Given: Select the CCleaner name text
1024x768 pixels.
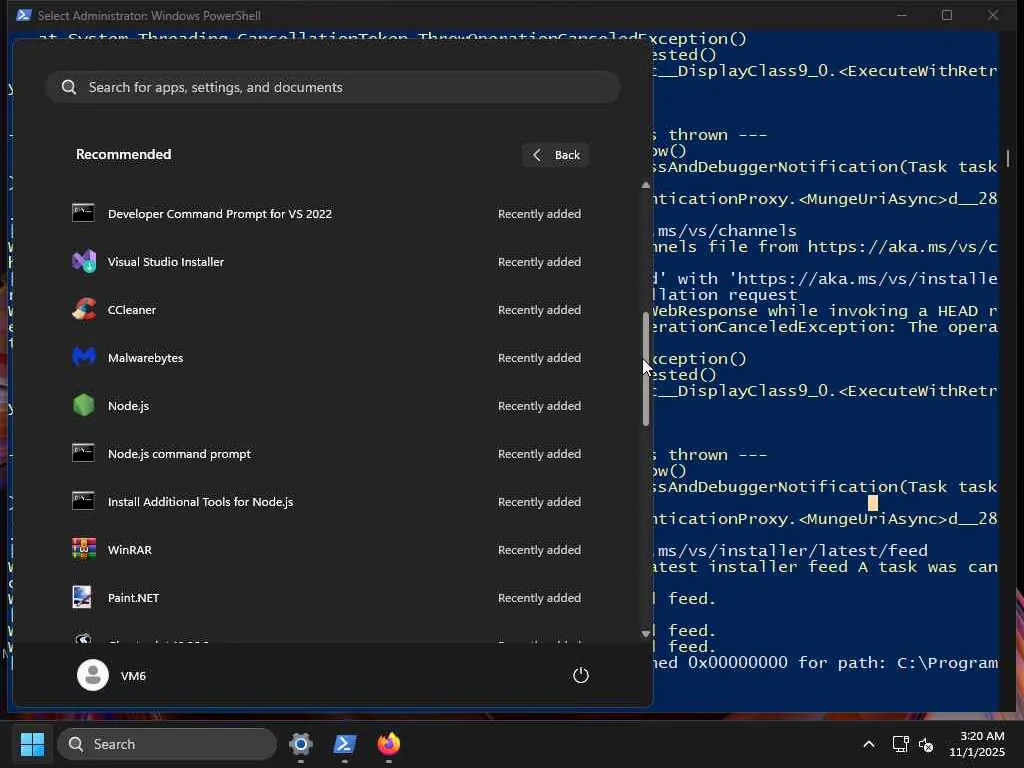Looking at the screenshot, I should tap(132, 310).
